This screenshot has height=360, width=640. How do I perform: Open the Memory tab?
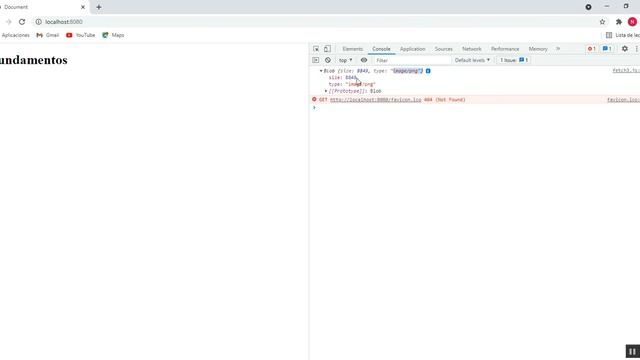click(538, 49)
